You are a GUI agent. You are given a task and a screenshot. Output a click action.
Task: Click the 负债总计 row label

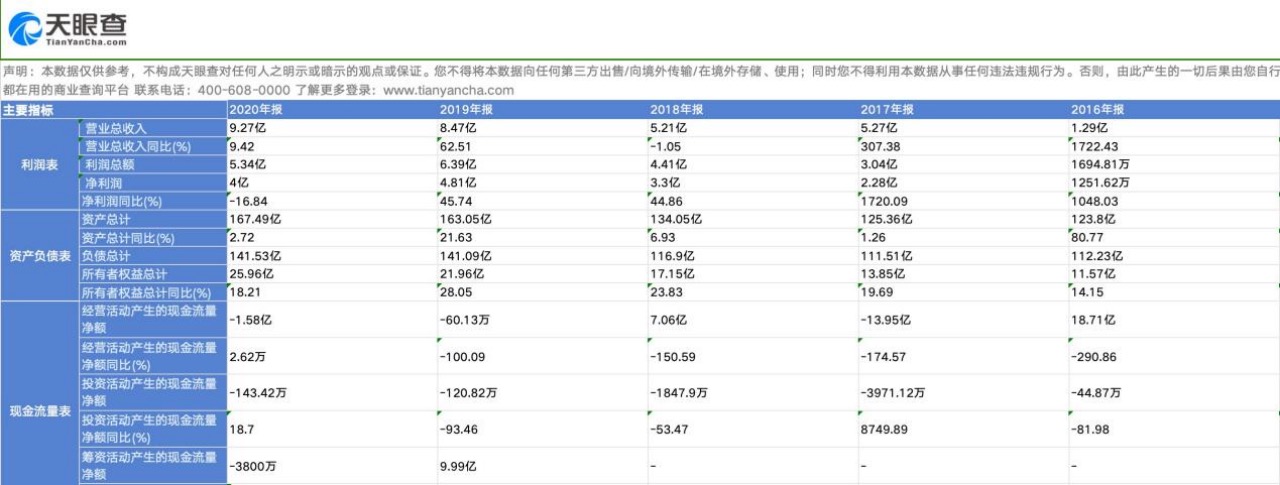pos(106,256)
